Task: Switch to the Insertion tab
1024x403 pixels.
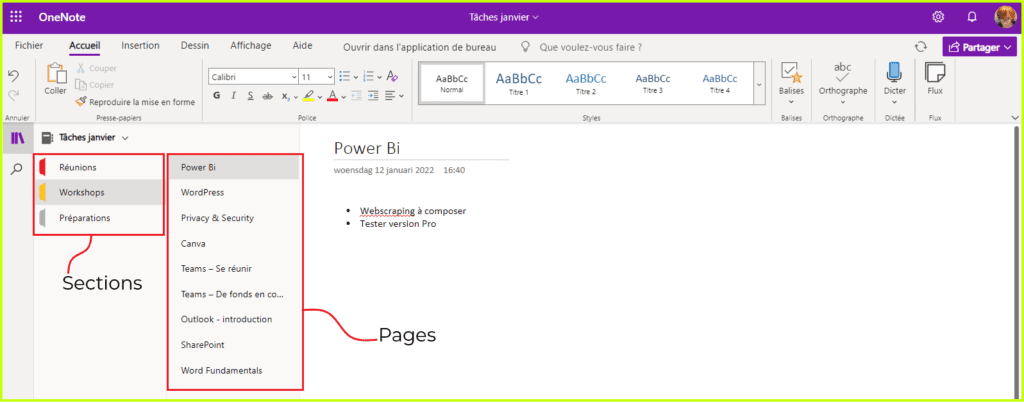Action: (x=140, y=46)
